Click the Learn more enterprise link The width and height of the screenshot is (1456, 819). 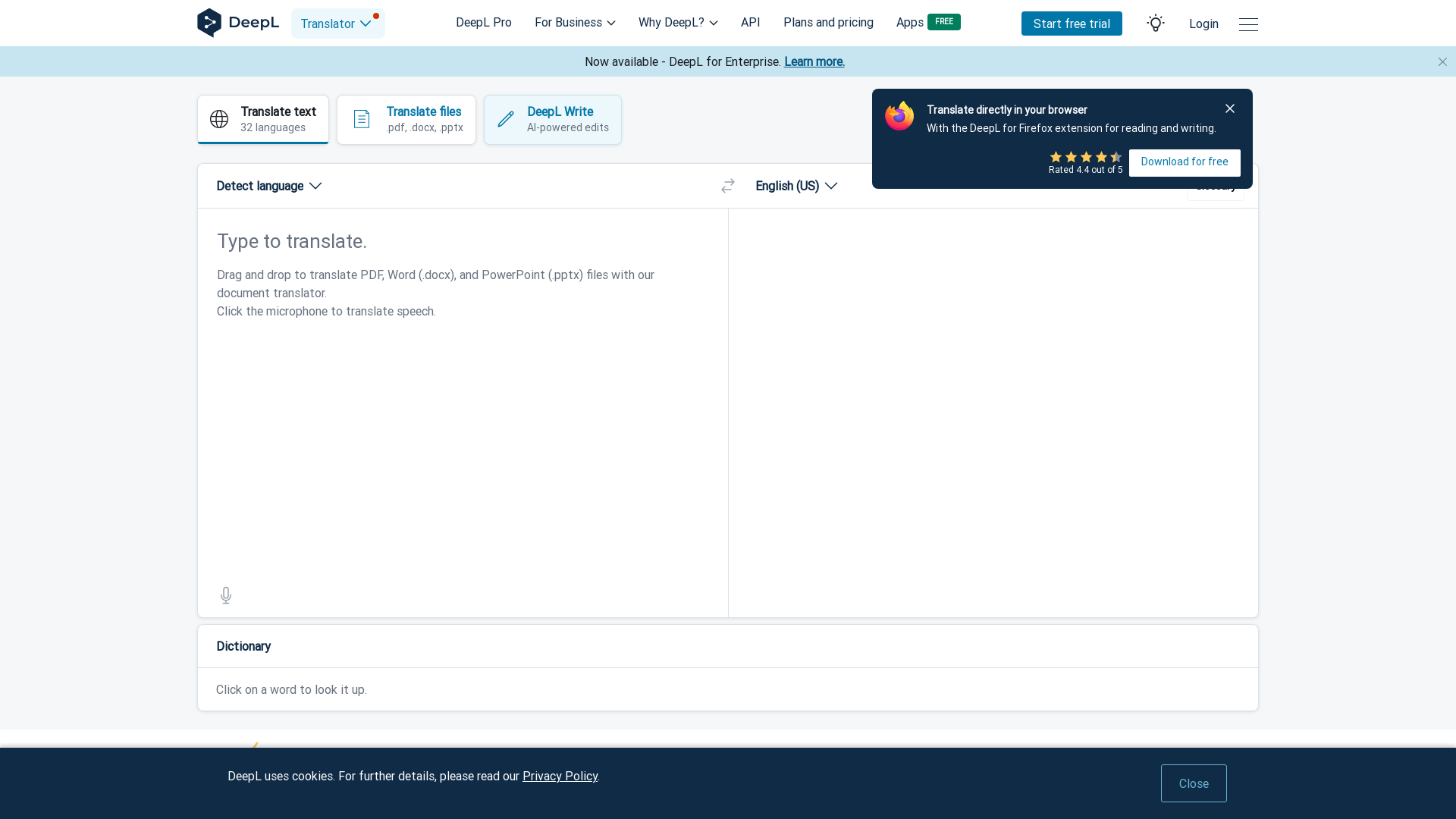[814, 61]
